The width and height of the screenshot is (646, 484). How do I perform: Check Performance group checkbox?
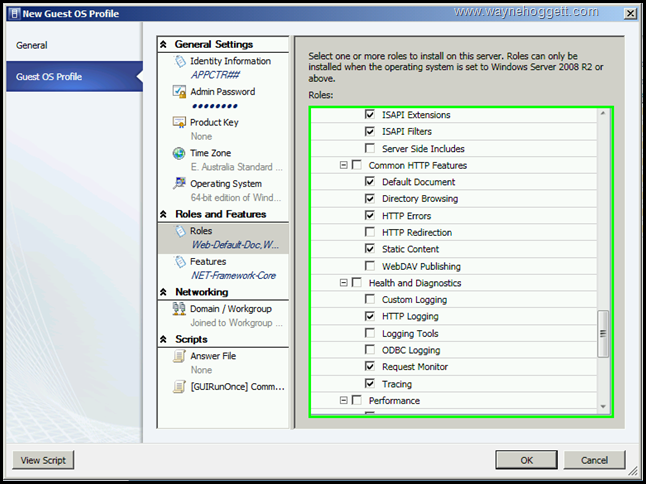[x=357, y=400]
